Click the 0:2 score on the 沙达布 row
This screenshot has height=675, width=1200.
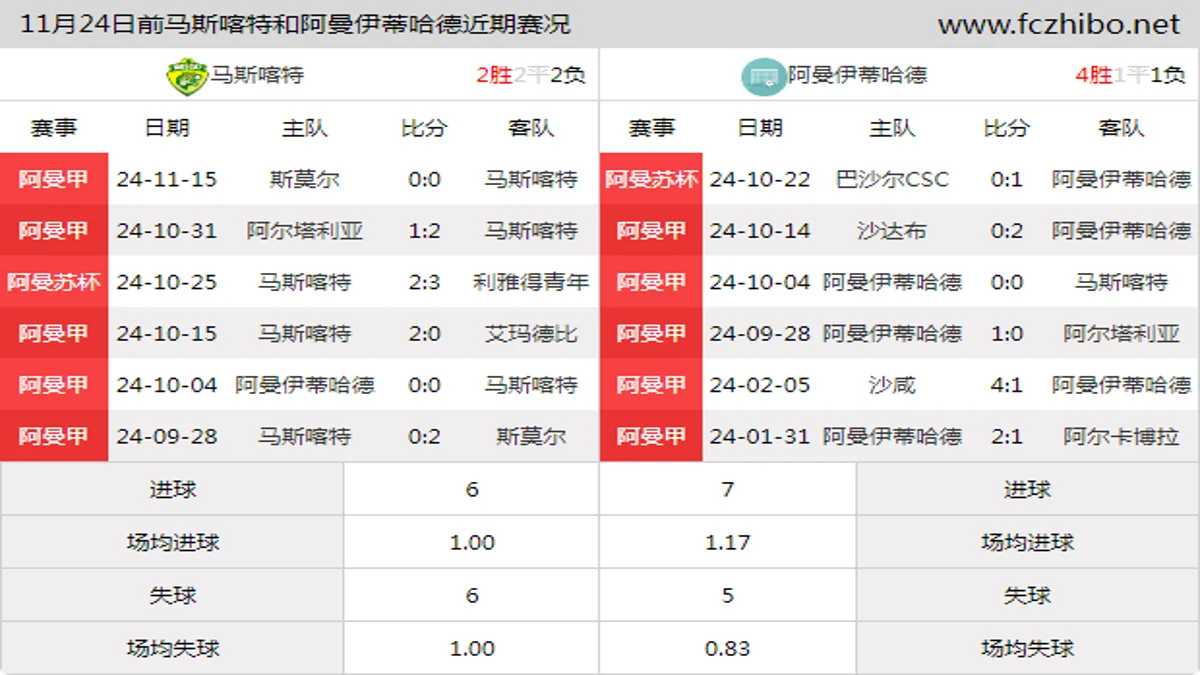point(1007,231)
